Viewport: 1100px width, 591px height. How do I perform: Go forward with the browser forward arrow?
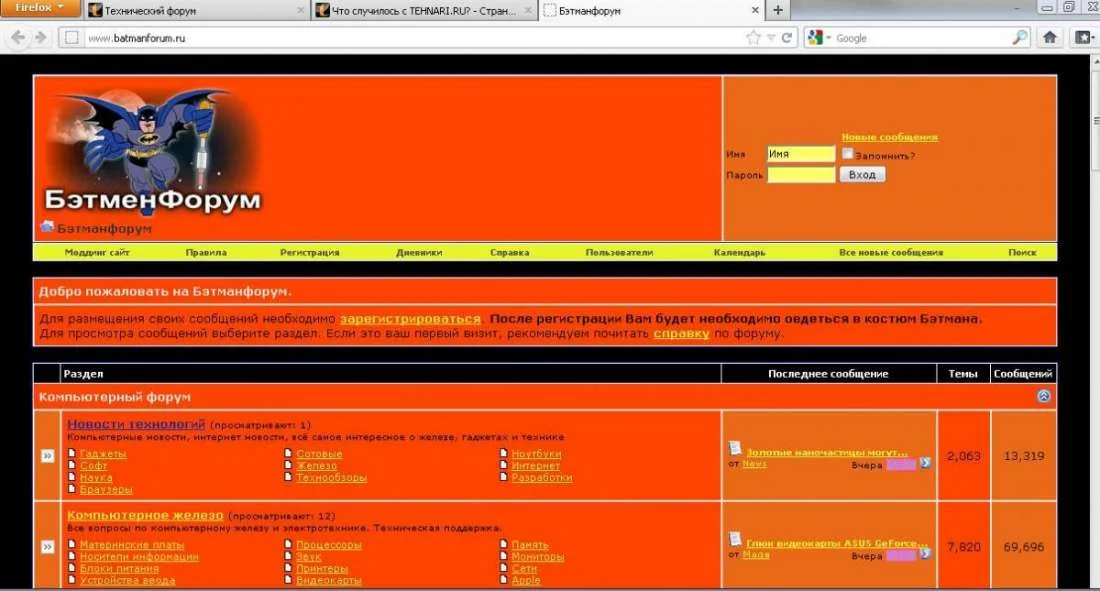pyautogui.click(x=41, y=38)
